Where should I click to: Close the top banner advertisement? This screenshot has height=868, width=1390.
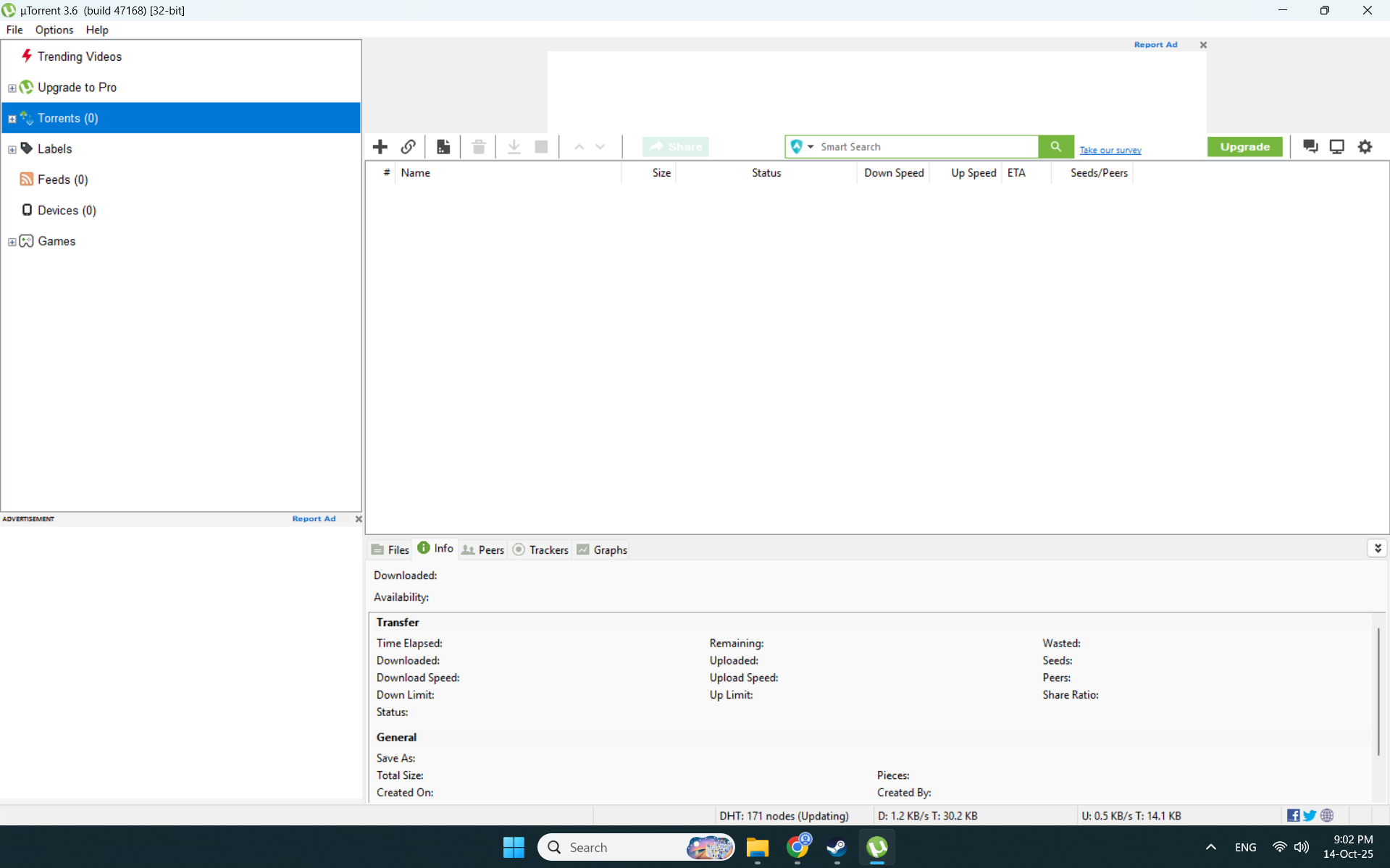tap(1203, 45)
